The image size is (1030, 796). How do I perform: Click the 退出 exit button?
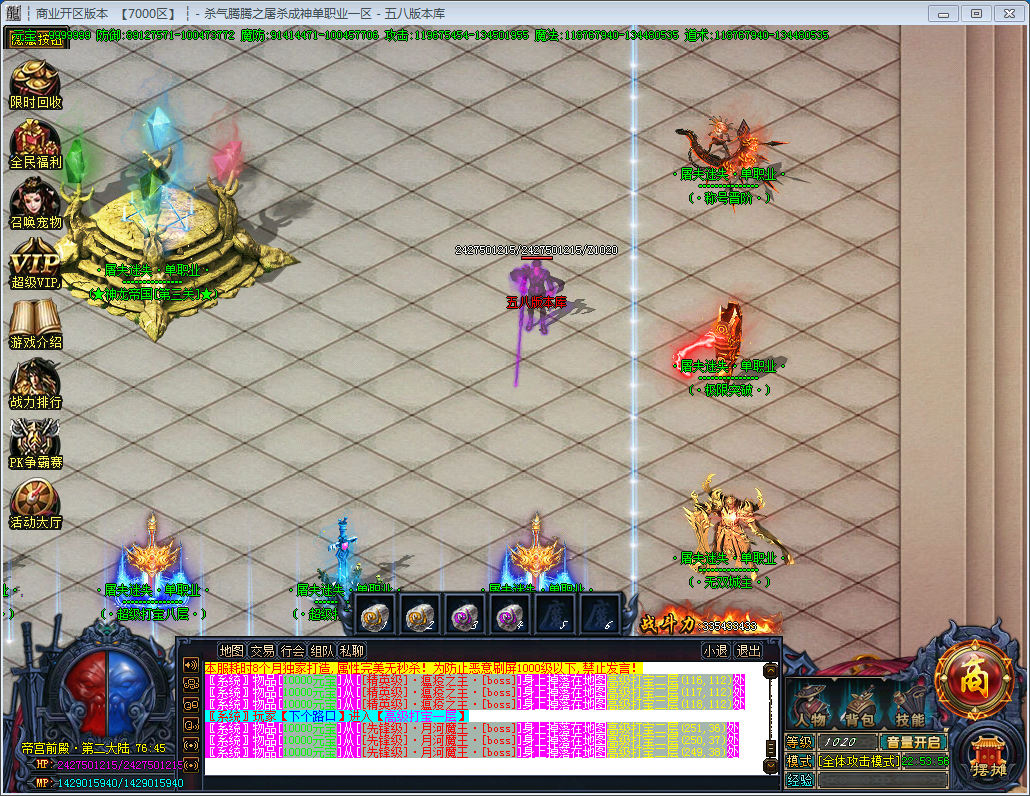[748, 651]
